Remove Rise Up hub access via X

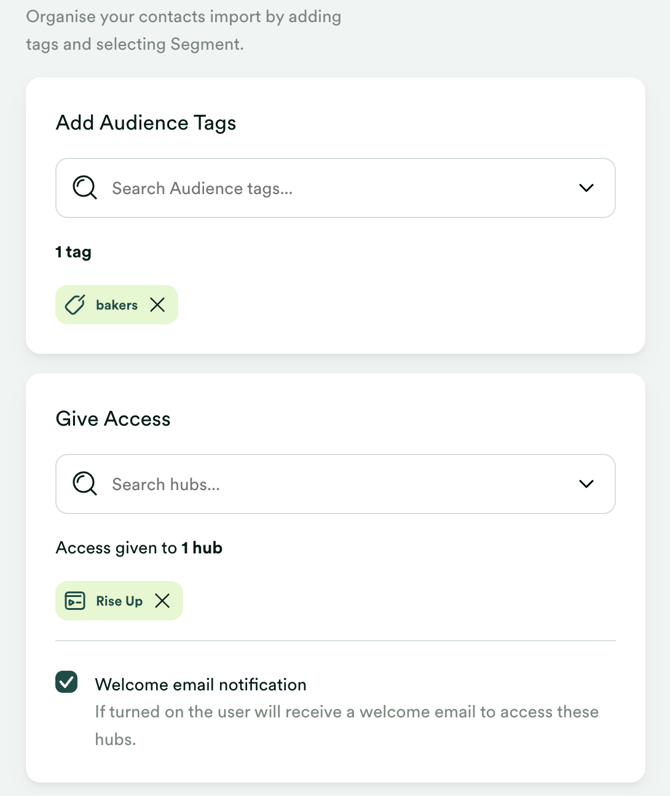162,601
